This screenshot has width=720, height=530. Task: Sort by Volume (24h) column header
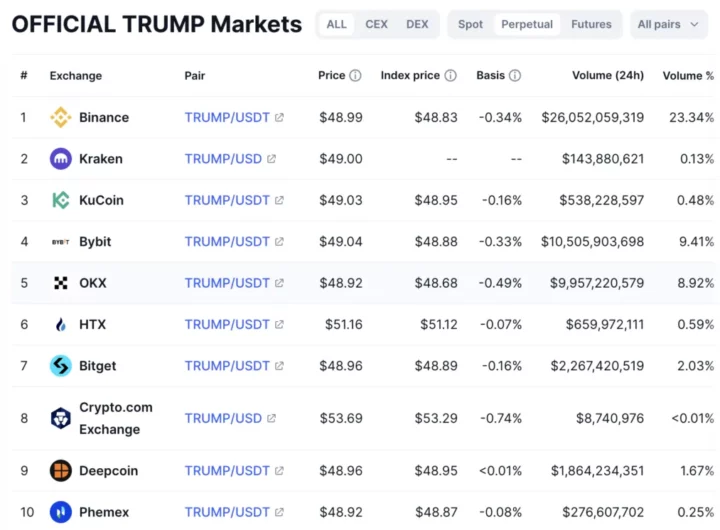tap(608, 75)
